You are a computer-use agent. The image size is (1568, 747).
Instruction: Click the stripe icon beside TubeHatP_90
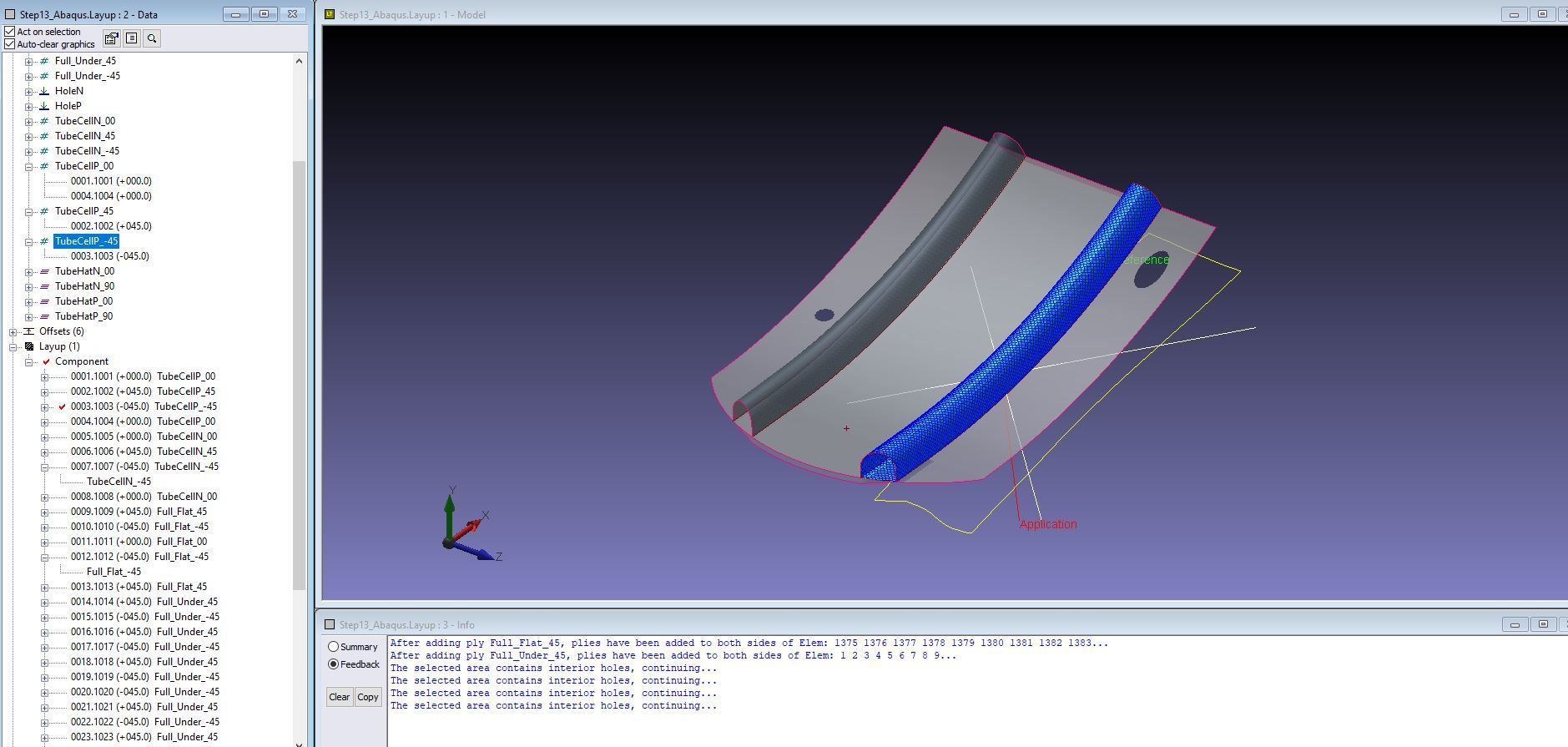tap(45, 316)
